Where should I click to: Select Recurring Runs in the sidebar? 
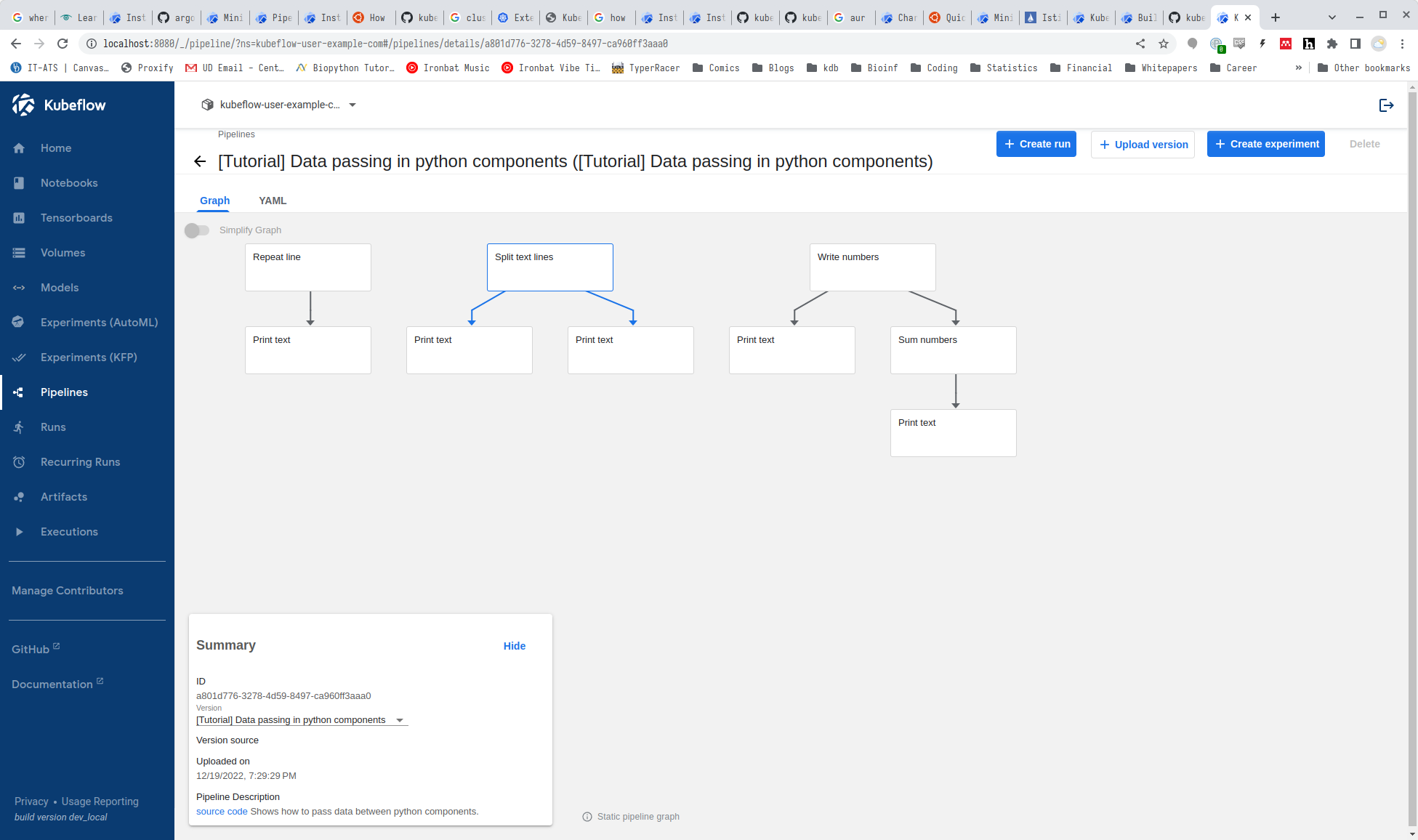(87, 462)
